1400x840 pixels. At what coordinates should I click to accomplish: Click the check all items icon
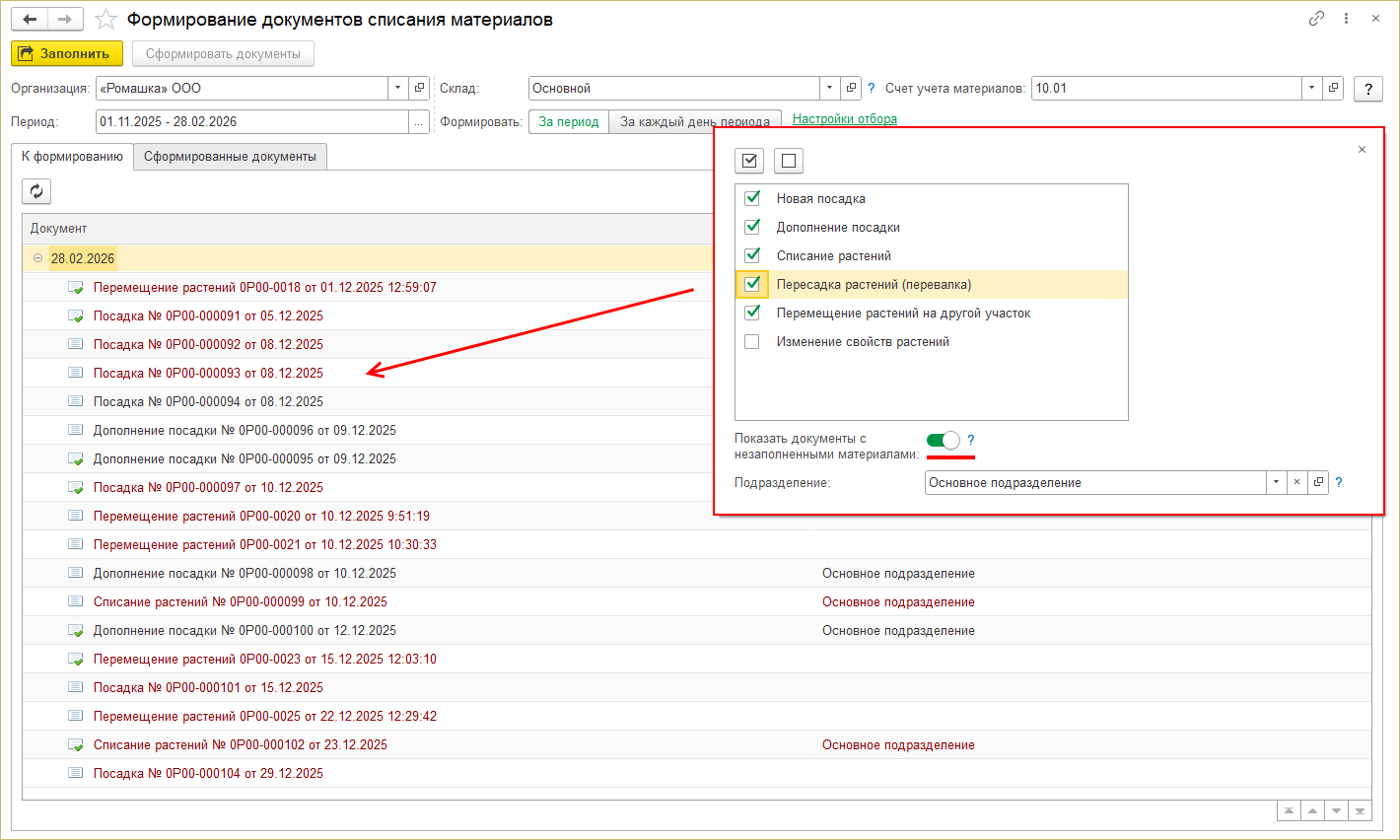point(749,161)
